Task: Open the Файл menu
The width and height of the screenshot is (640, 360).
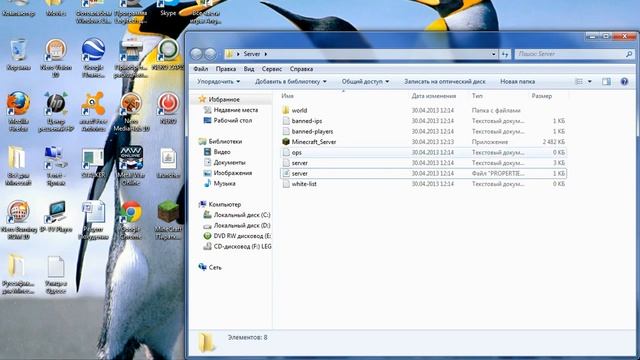Action: [x=201, y=69]
